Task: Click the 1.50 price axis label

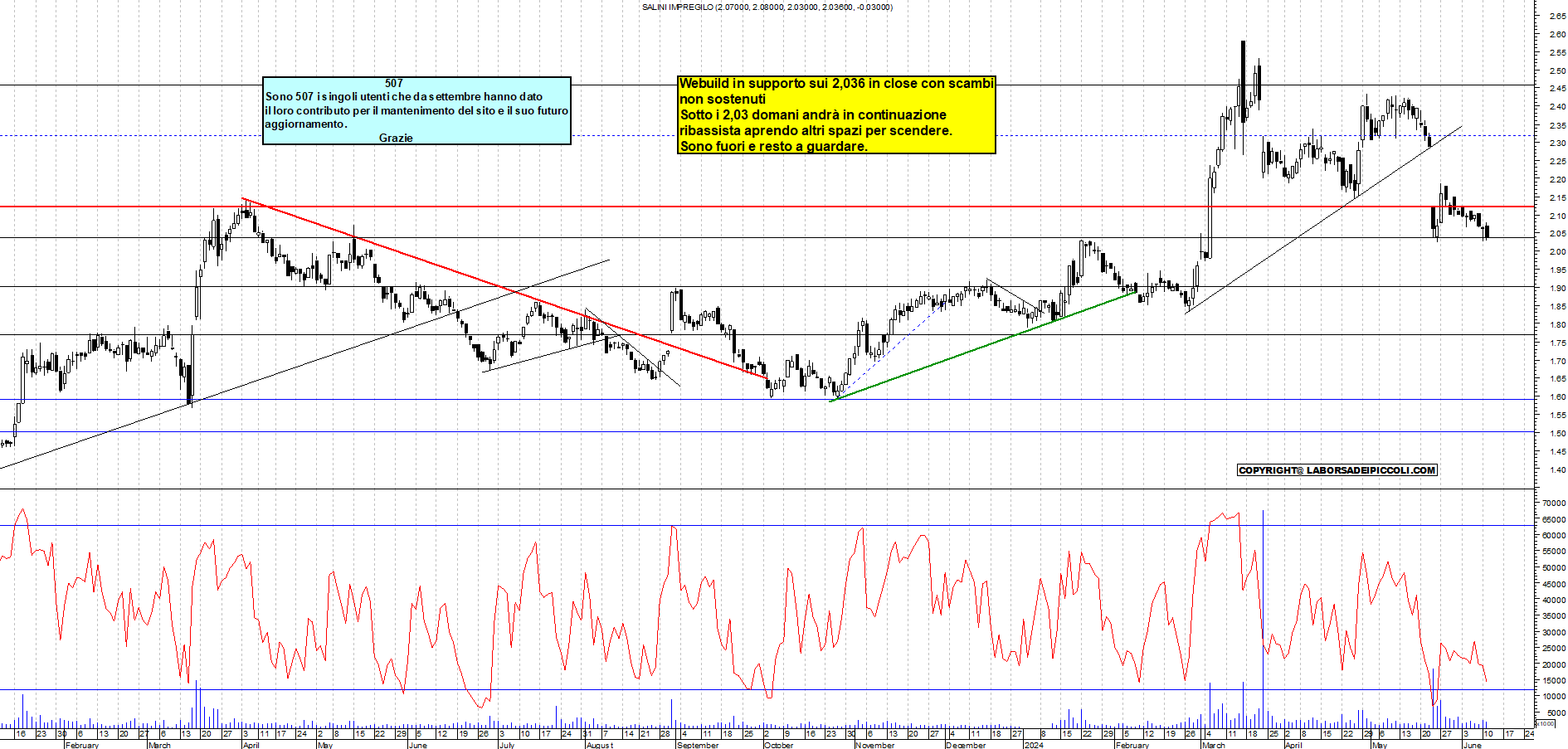Action: pyautogui.click(x=1557, y=434)
